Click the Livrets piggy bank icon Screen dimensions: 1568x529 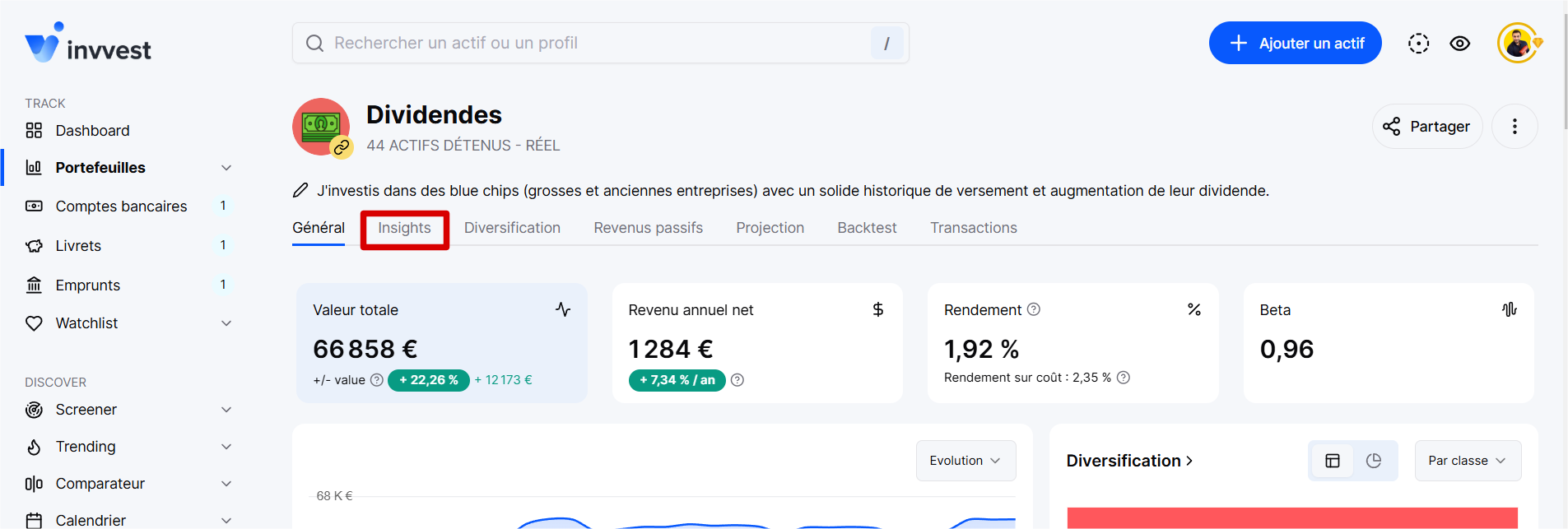pos(34,245)
